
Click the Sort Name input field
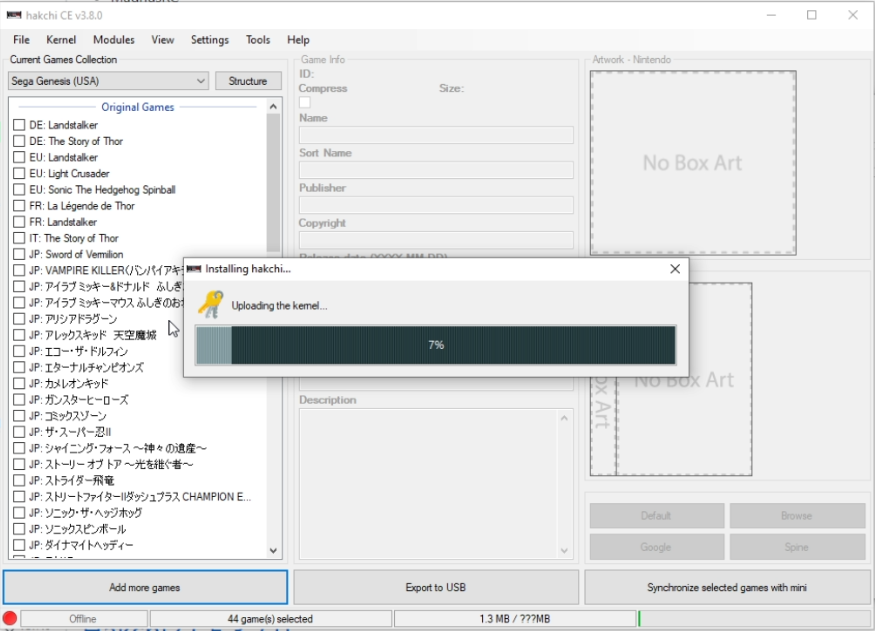pyautogui.click(x=436, y=170)
